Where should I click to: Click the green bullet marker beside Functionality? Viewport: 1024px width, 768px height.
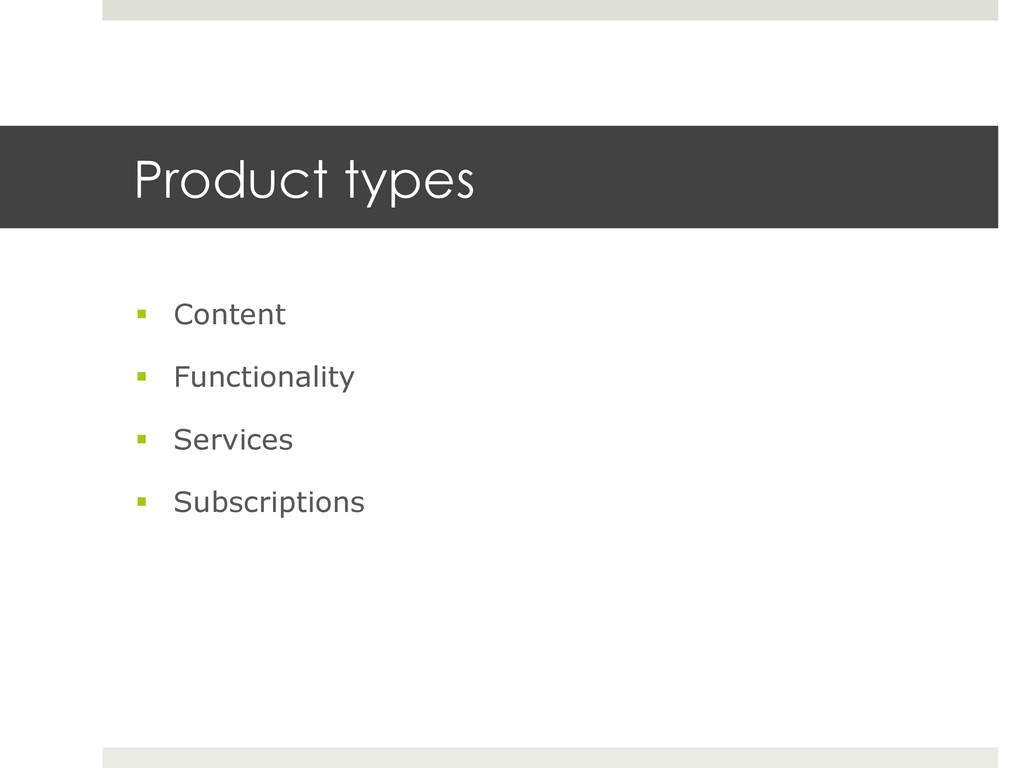[142, 376]
